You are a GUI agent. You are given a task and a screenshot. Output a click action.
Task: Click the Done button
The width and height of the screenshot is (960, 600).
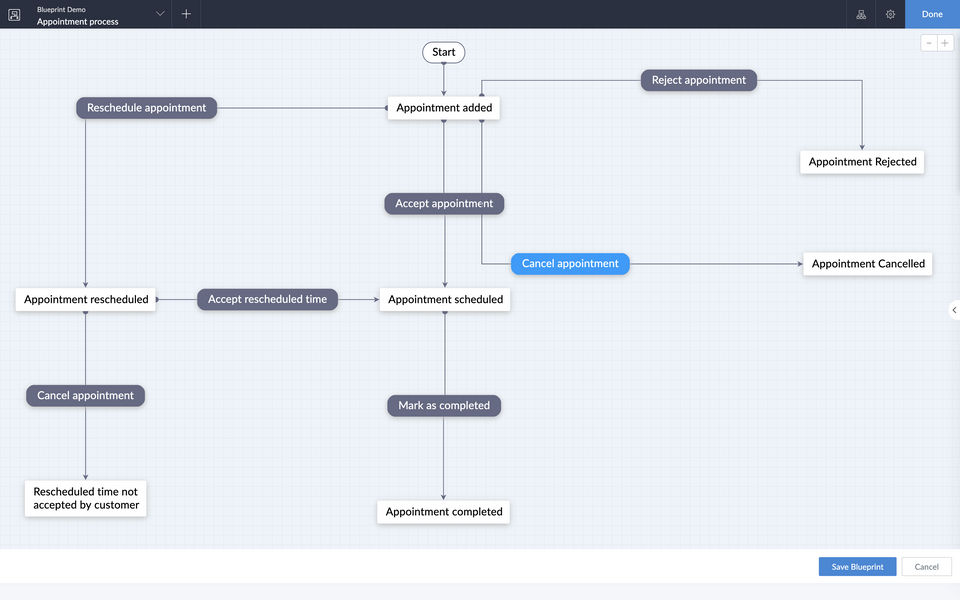932,14
